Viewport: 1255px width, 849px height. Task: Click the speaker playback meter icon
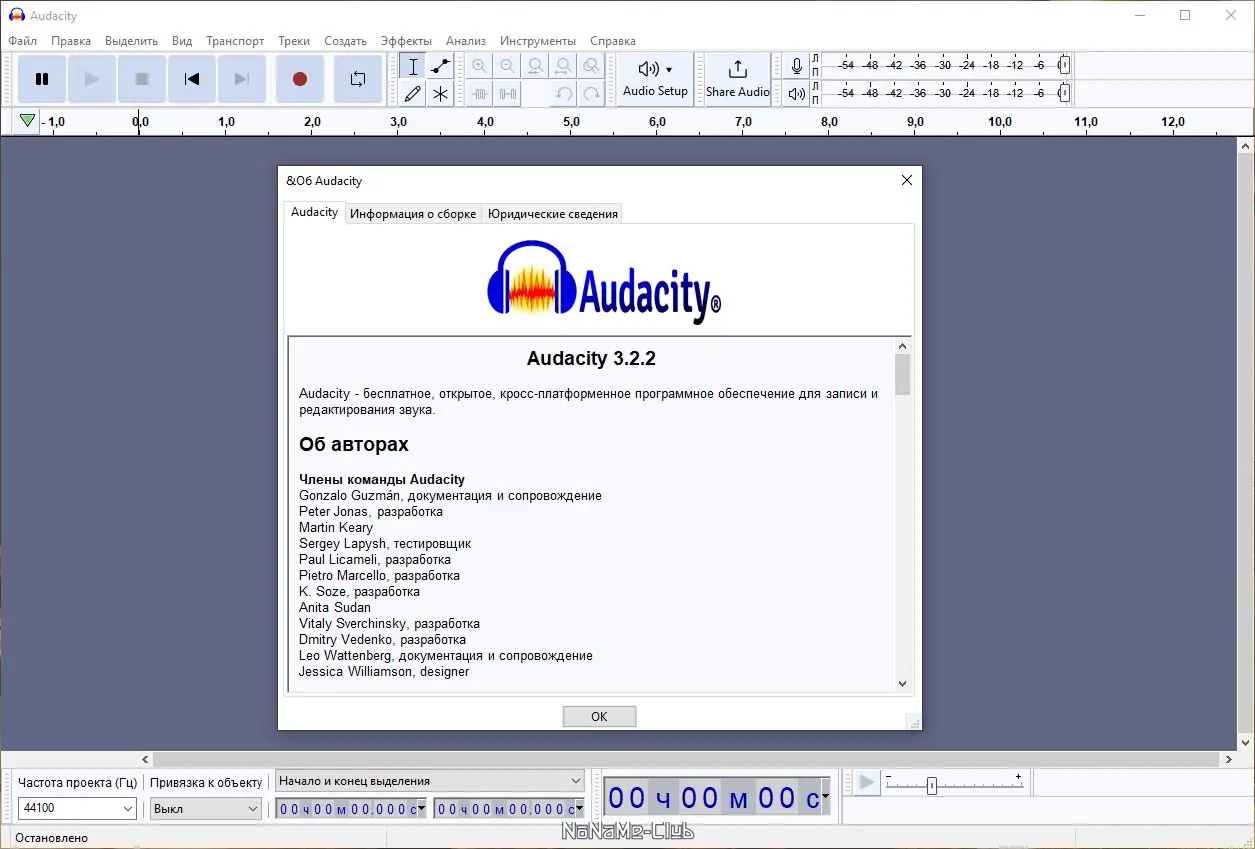(796, 94)
